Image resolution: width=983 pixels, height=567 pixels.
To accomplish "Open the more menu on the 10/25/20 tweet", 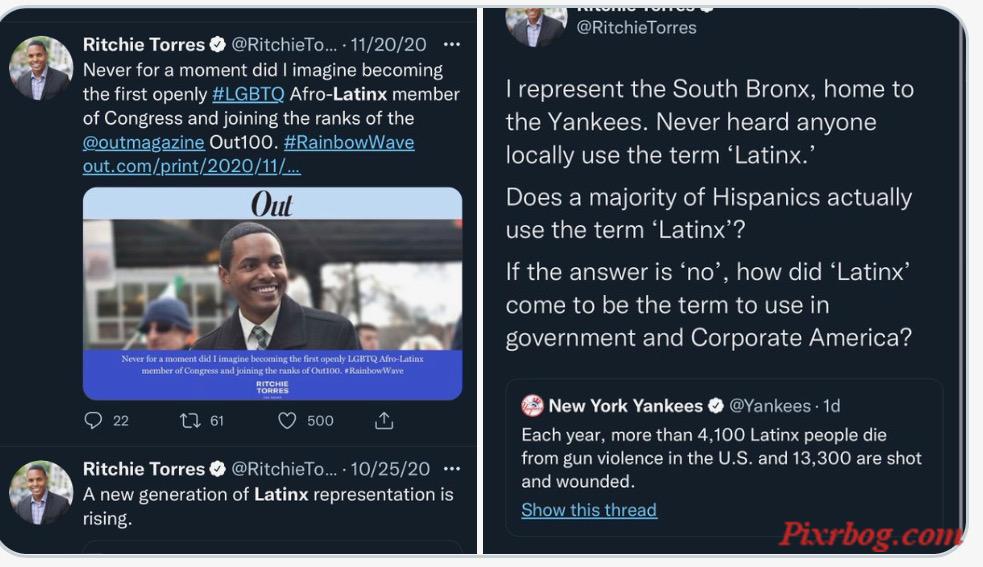I will pos(451,469).
